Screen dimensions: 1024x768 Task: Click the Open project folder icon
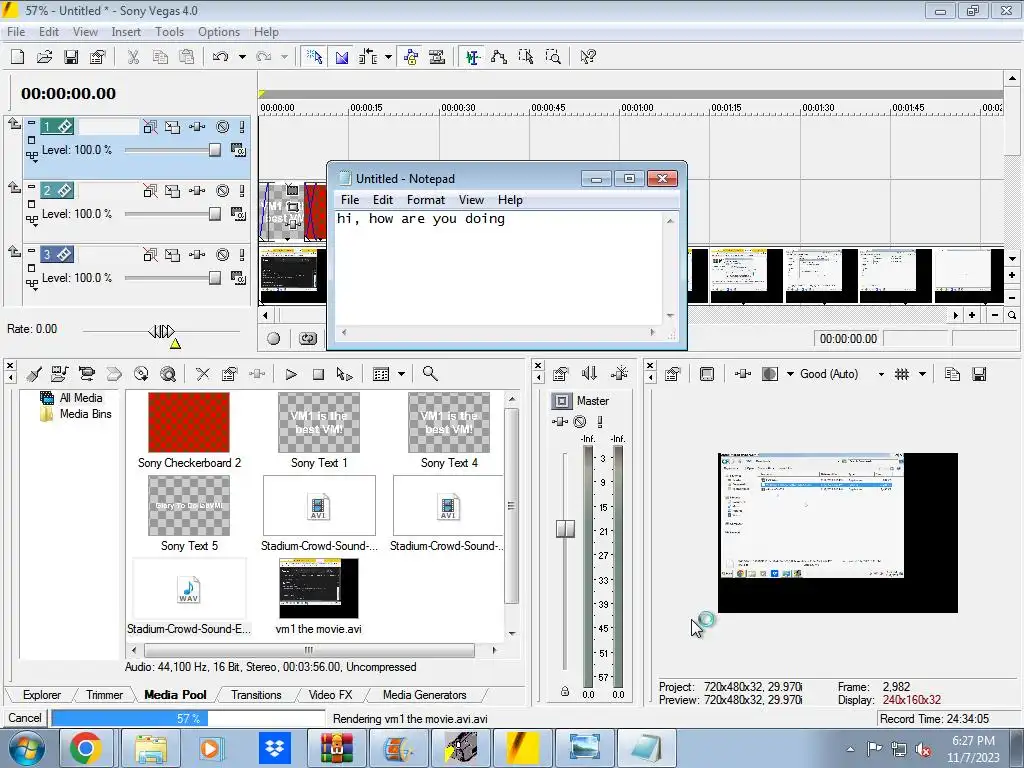click(x=44, y=57)
